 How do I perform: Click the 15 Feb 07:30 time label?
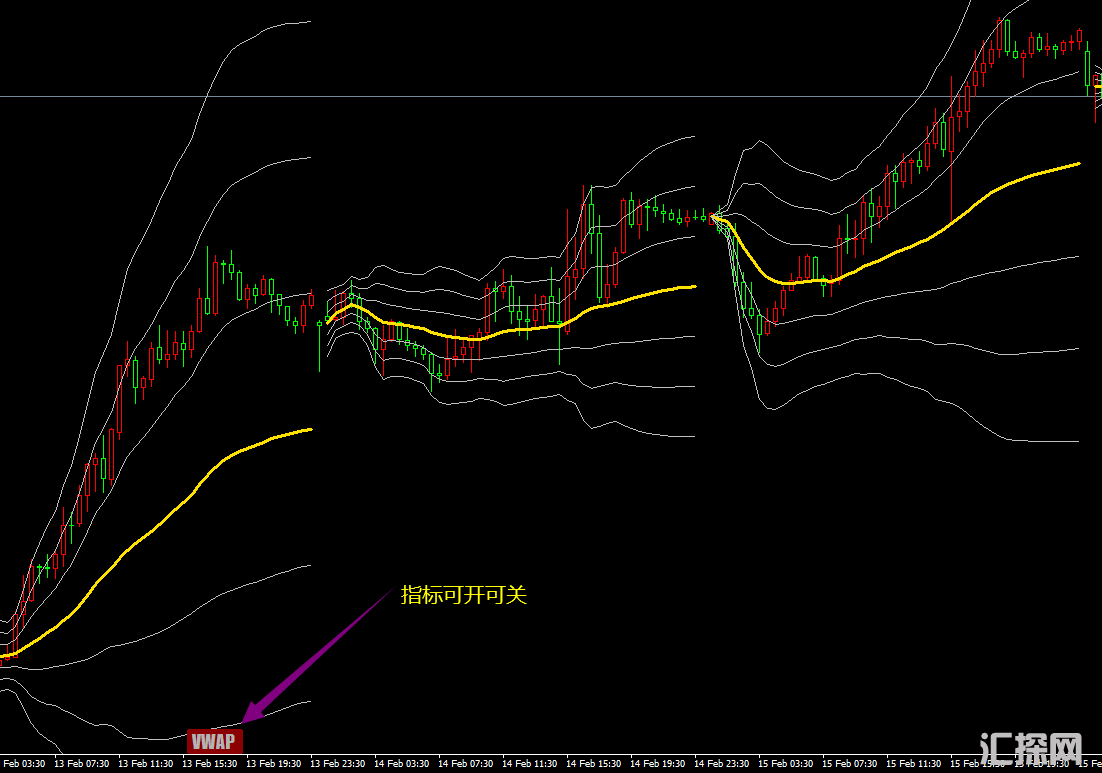pos(850,764)
